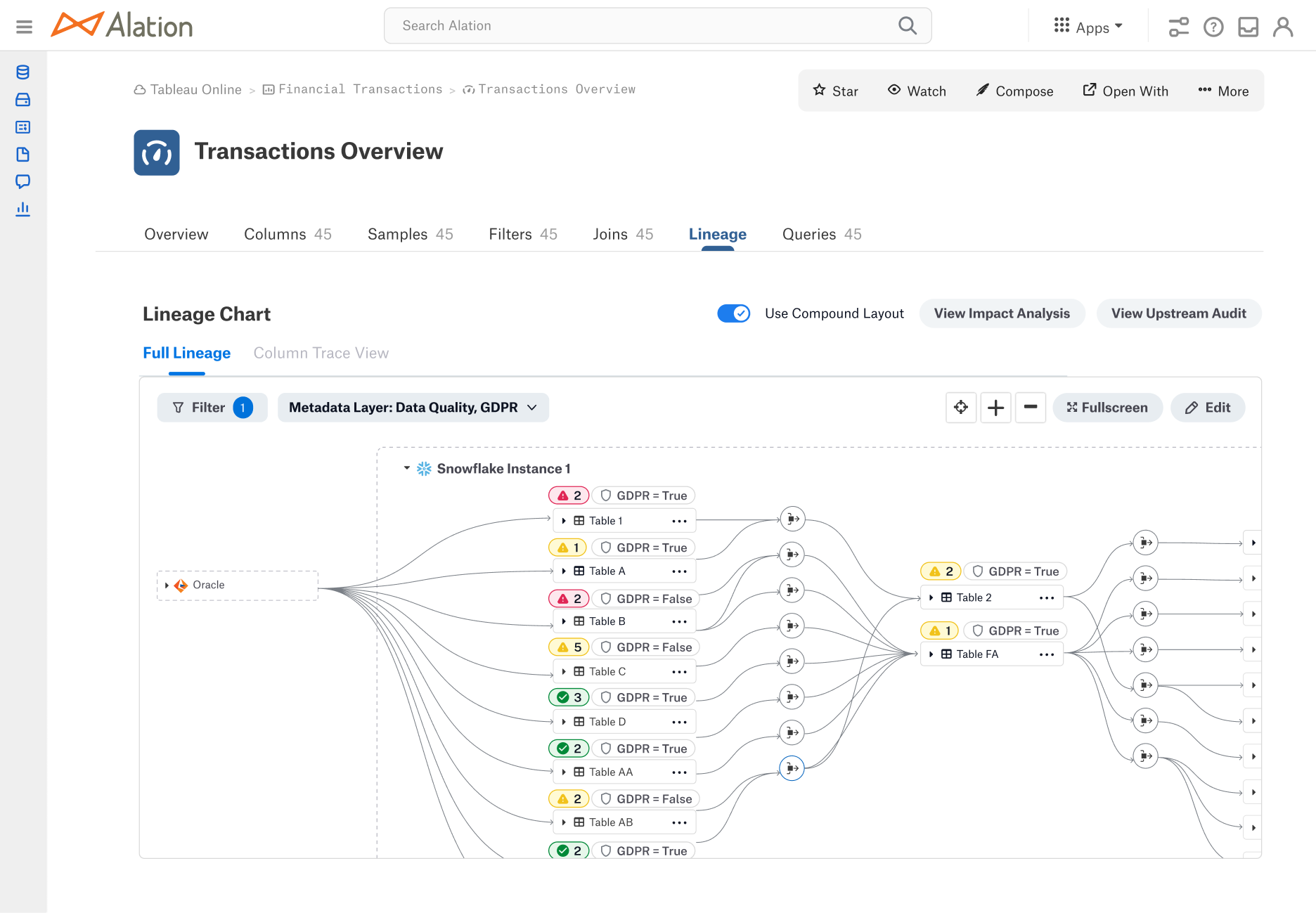1316x913 pixels.
Task: Open the user profile icon
Action: [1283, 27]
